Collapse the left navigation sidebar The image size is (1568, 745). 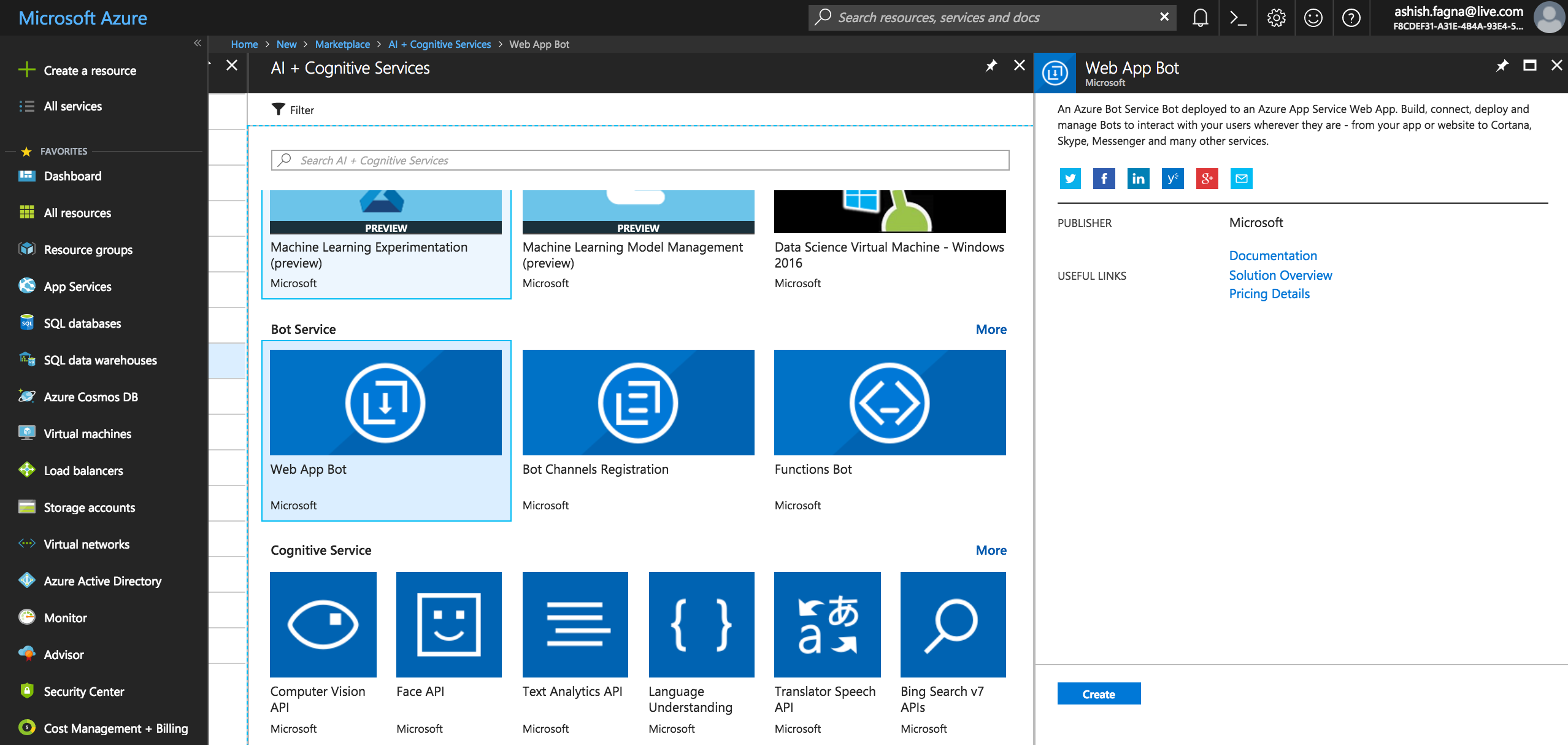tap(198, 43)
